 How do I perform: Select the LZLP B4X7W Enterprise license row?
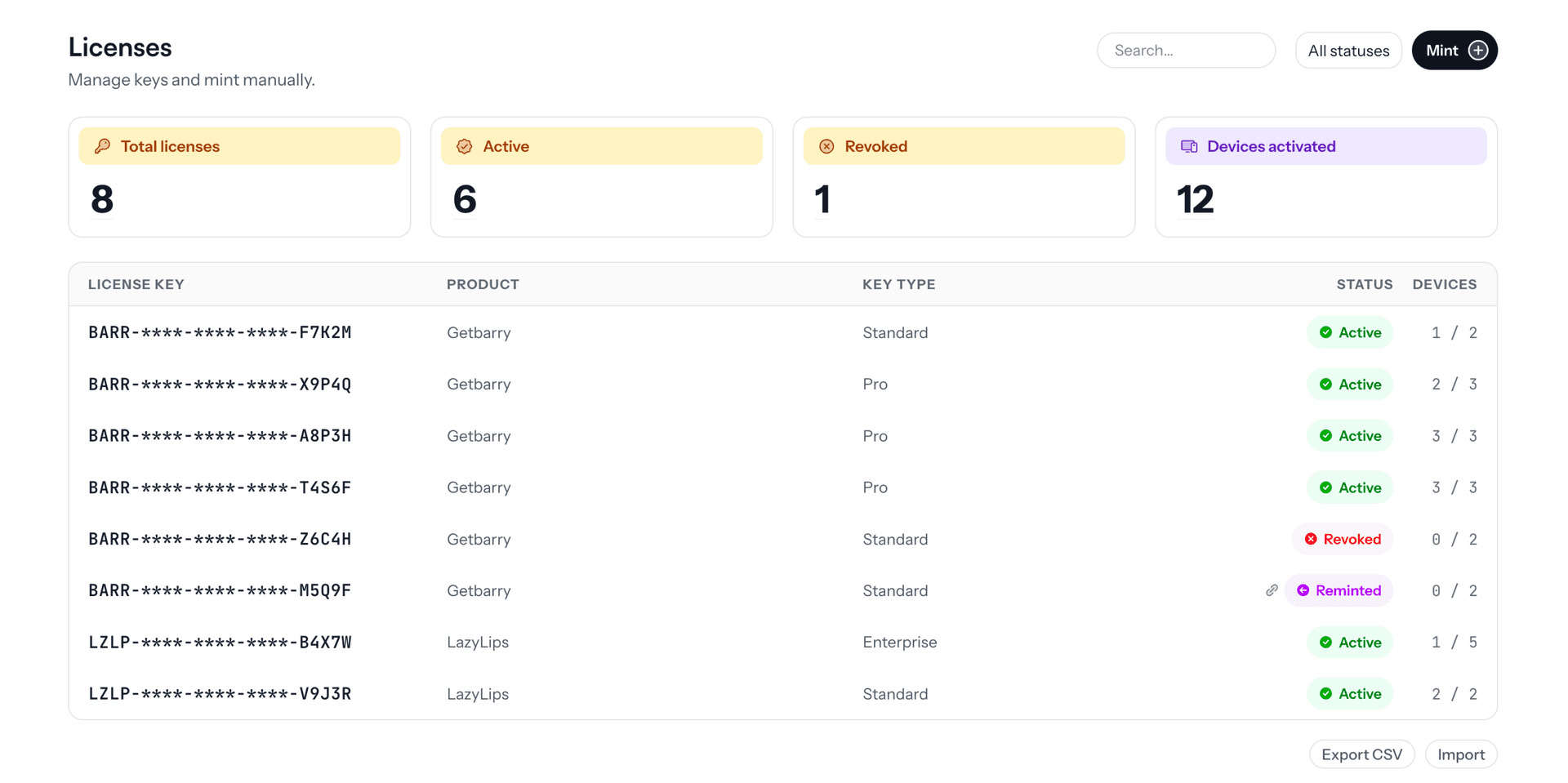(782, 642)
